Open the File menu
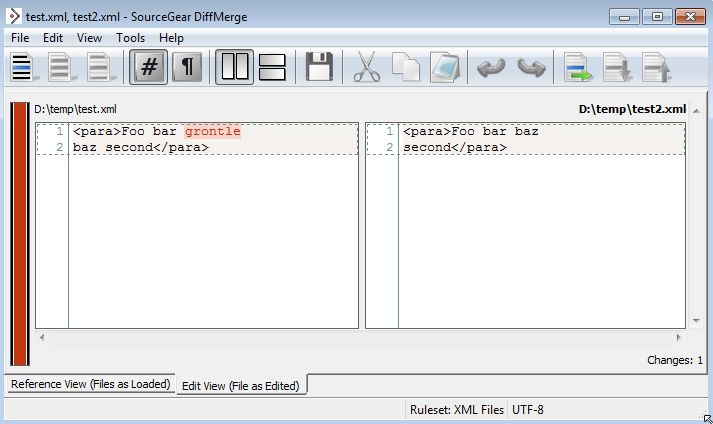The image size is (713, 424). (x=20, y=38)
